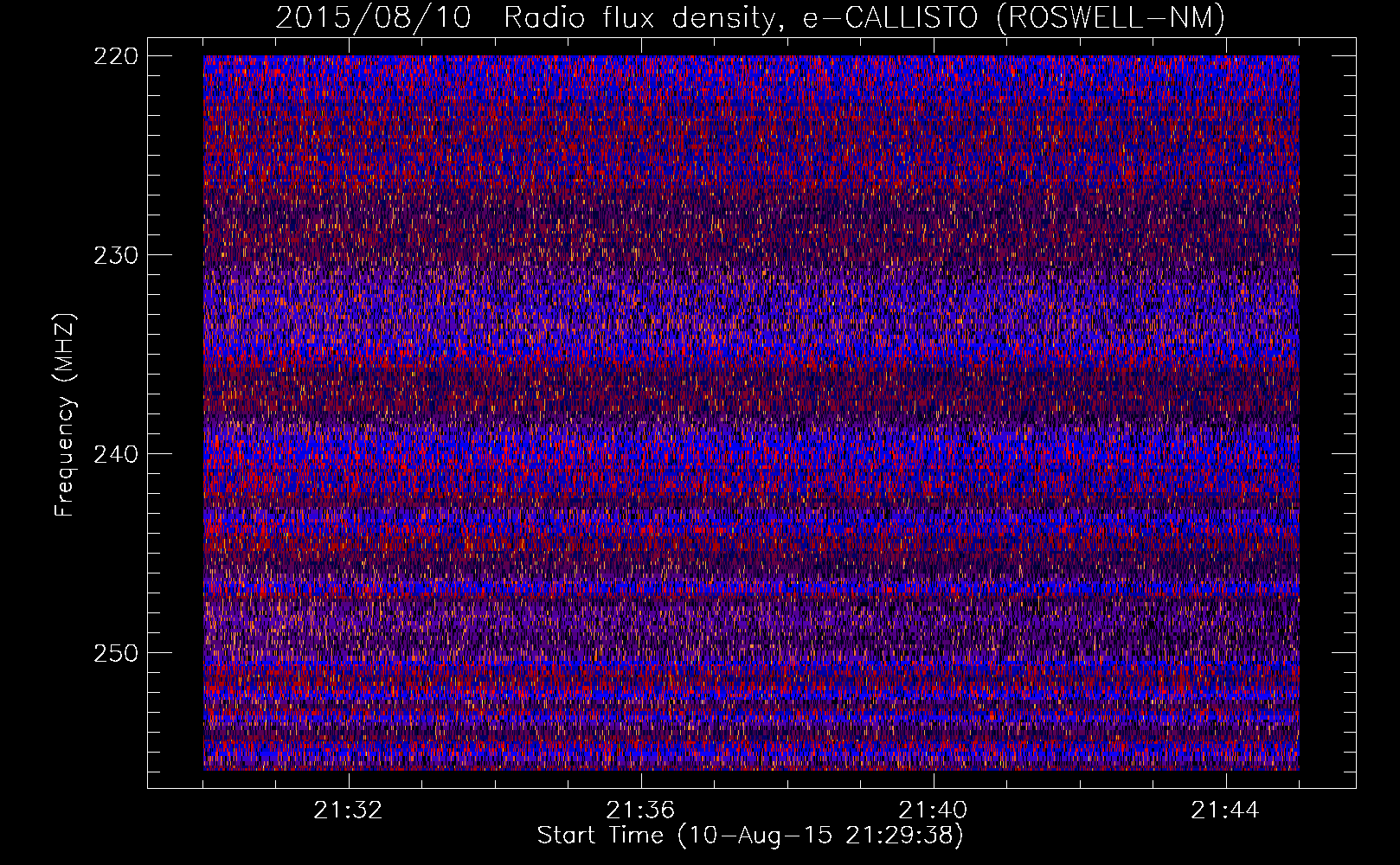1400x865 pixels.
Task: Click inside the radio flux spectrogram
Action: click(x=751, y=413)
